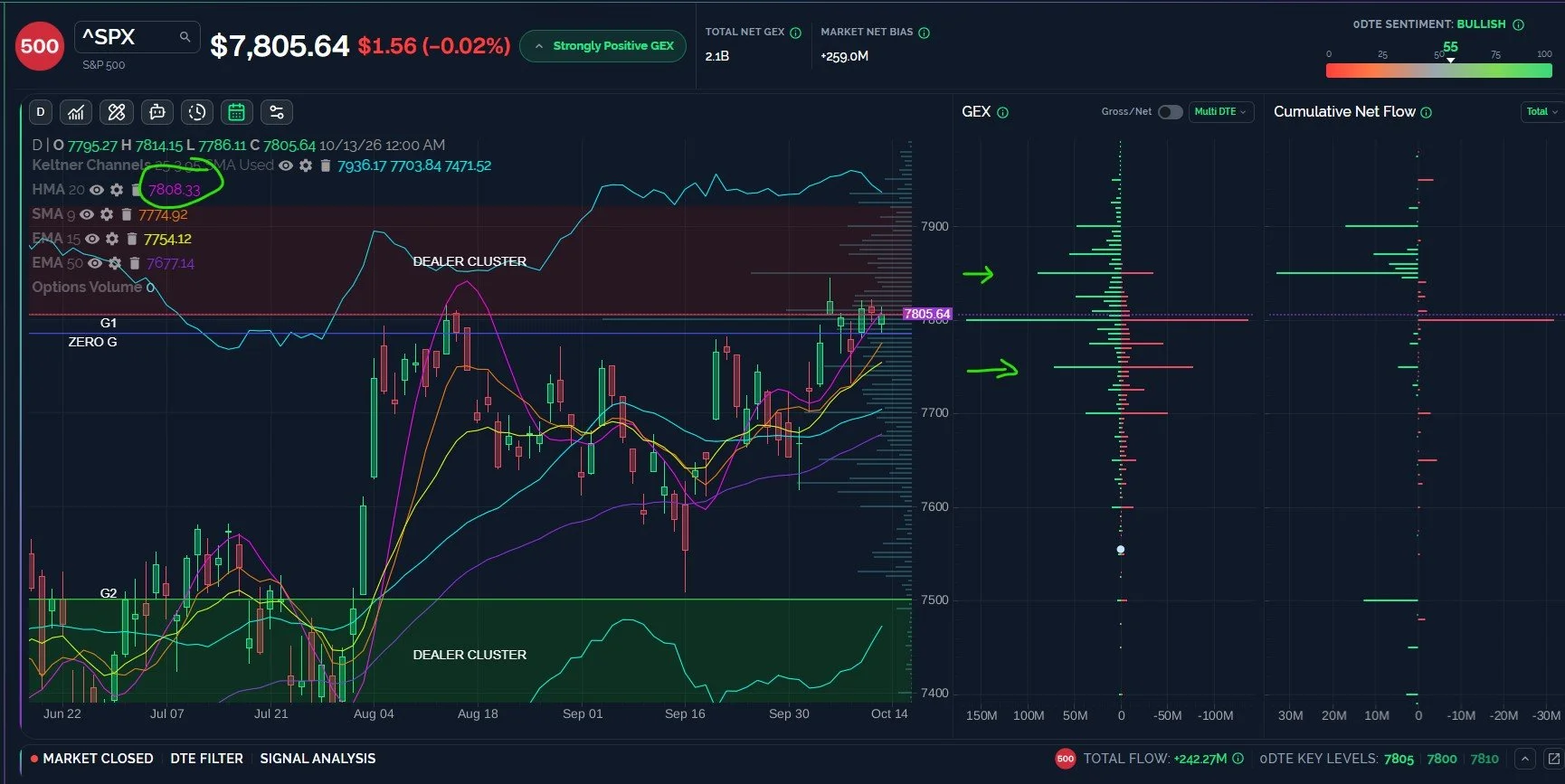The height and width of the screenshot is (784, 1565).
Task: Click the 0DTE Sentiment info icon
Action: click(x=1519, y=24)
